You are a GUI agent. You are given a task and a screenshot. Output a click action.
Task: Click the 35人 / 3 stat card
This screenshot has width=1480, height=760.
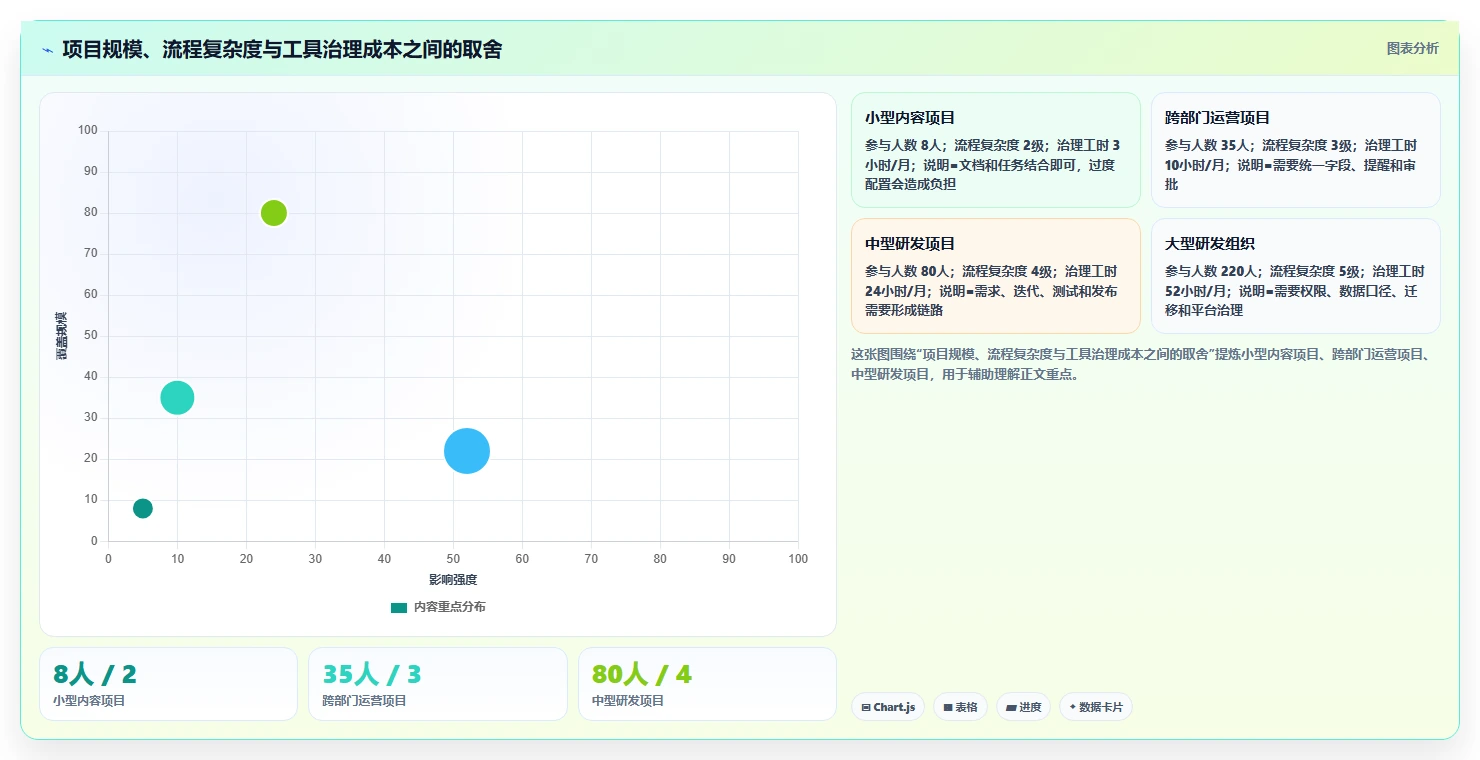(437, 684)
